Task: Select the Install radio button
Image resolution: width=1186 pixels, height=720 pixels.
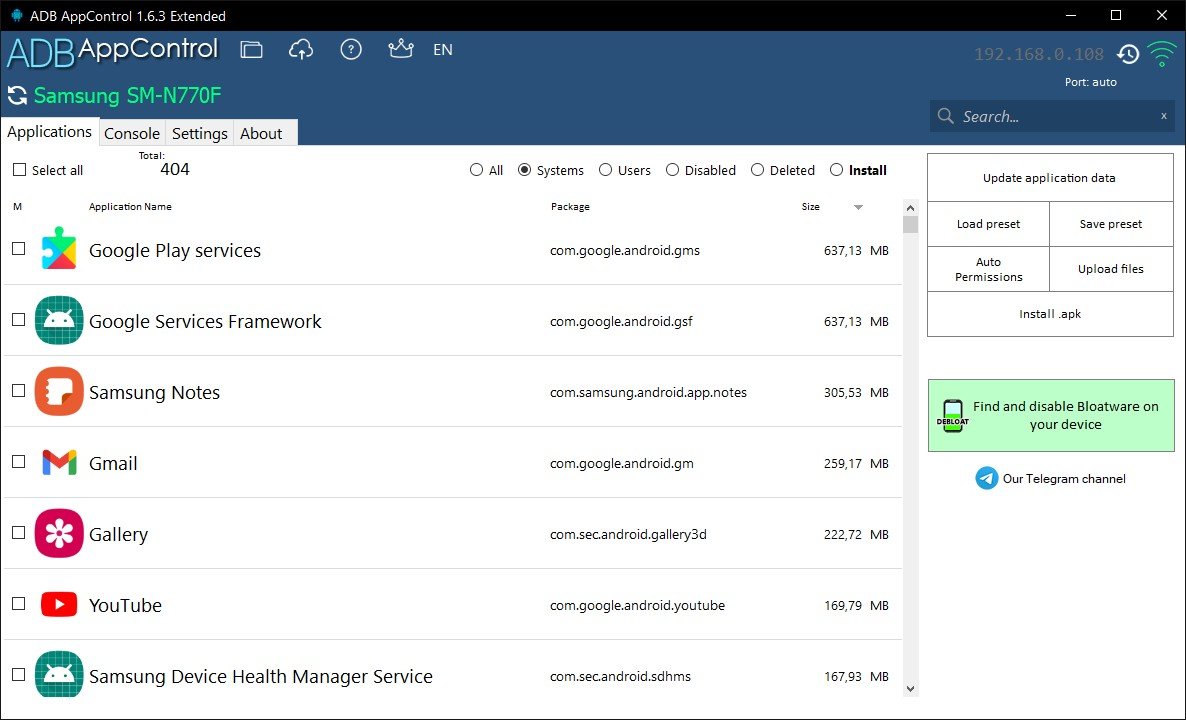Action: tap(836, 170)
